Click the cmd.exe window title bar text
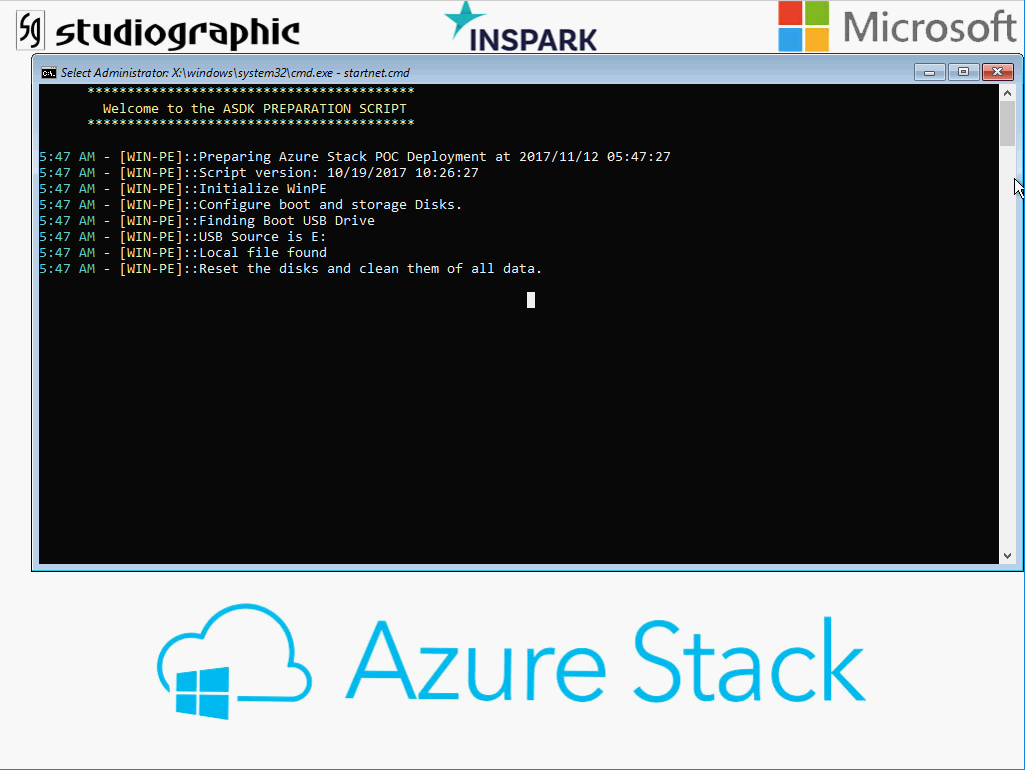1025x770 pixels. click(235, 73)
